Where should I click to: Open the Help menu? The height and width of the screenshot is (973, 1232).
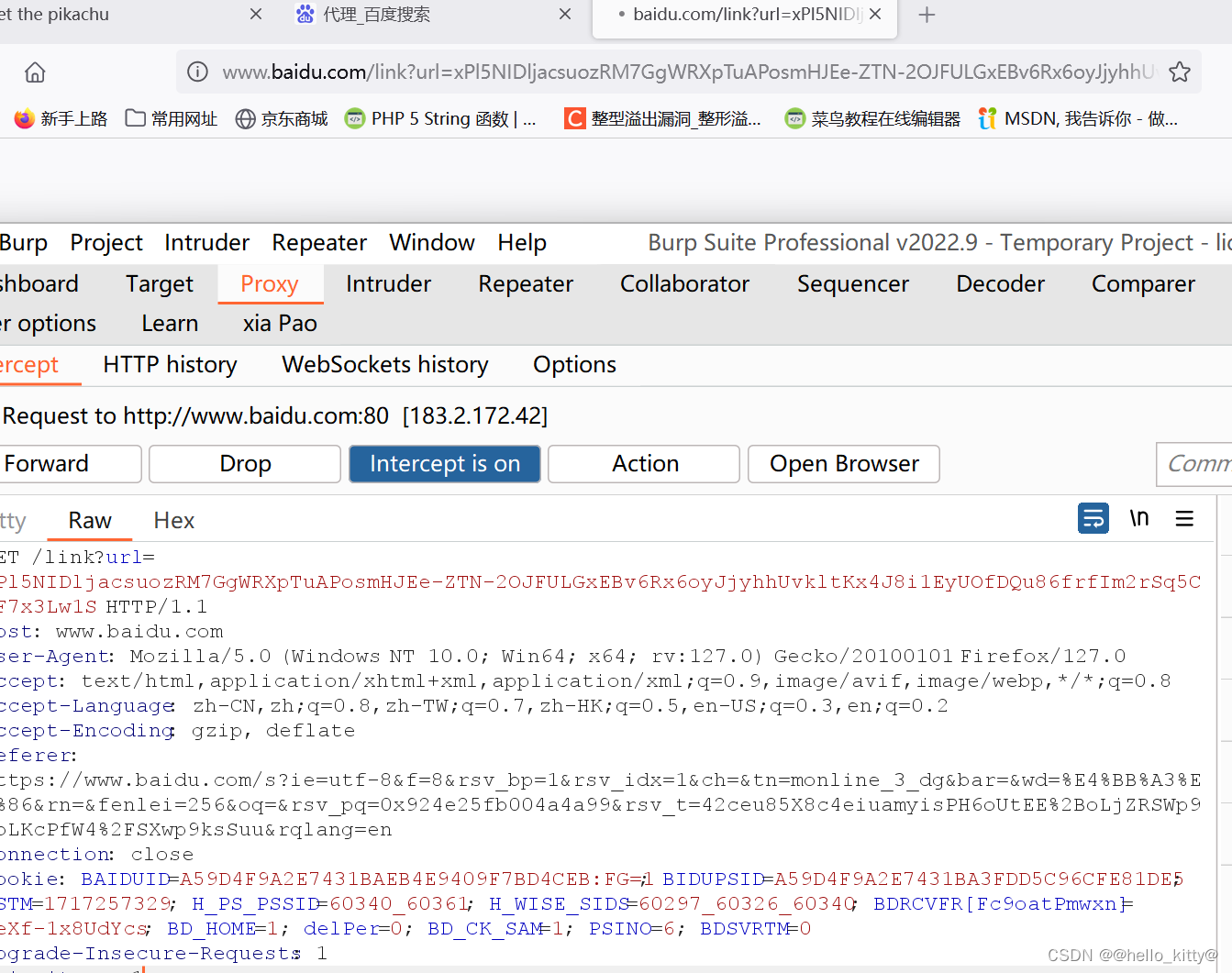tap(522, 242)
